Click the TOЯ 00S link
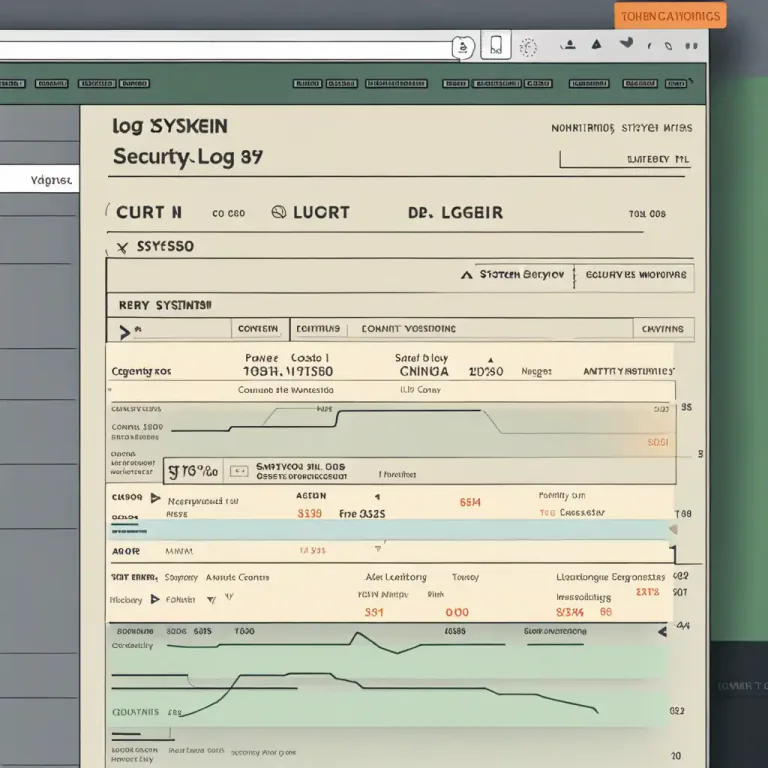Image resolution: width=768 pixels, height=768 pixels. click(x=647, y=214)
